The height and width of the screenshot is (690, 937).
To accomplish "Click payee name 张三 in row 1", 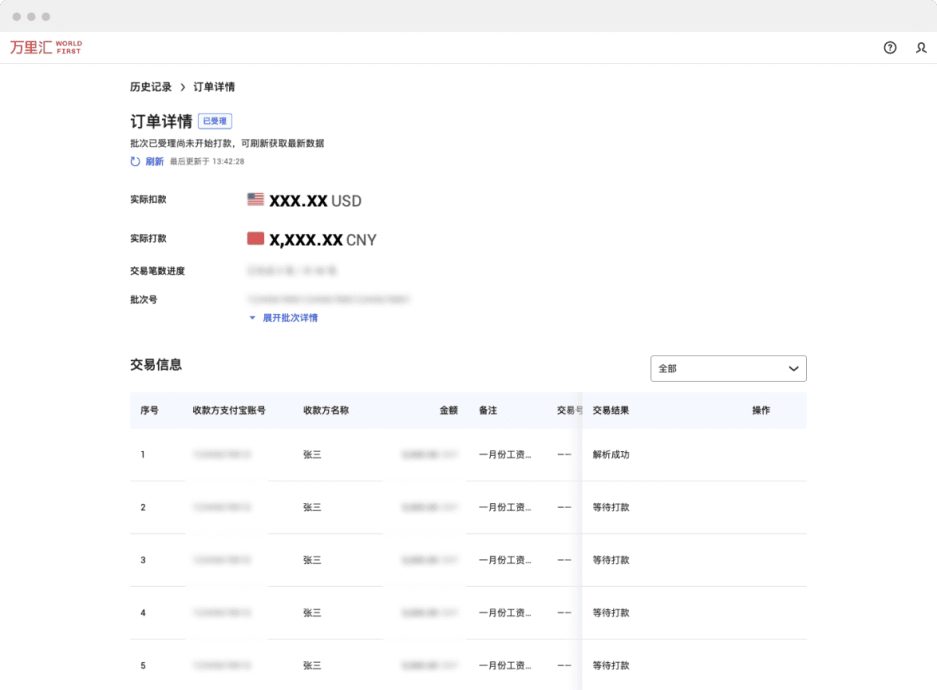I will tap(313, 454).
